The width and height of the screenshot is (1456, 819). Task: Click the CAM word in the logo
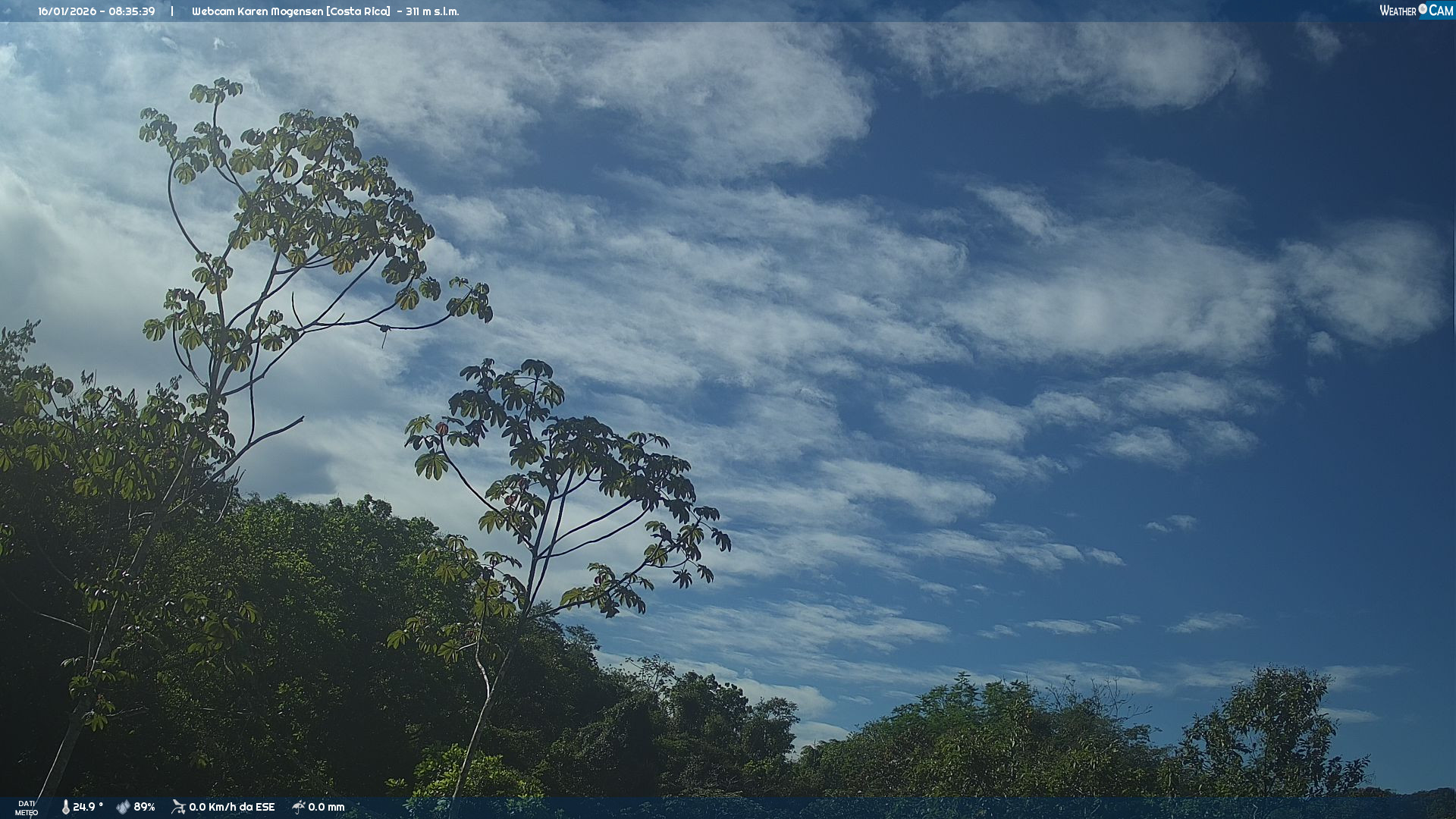point(1441,11)
